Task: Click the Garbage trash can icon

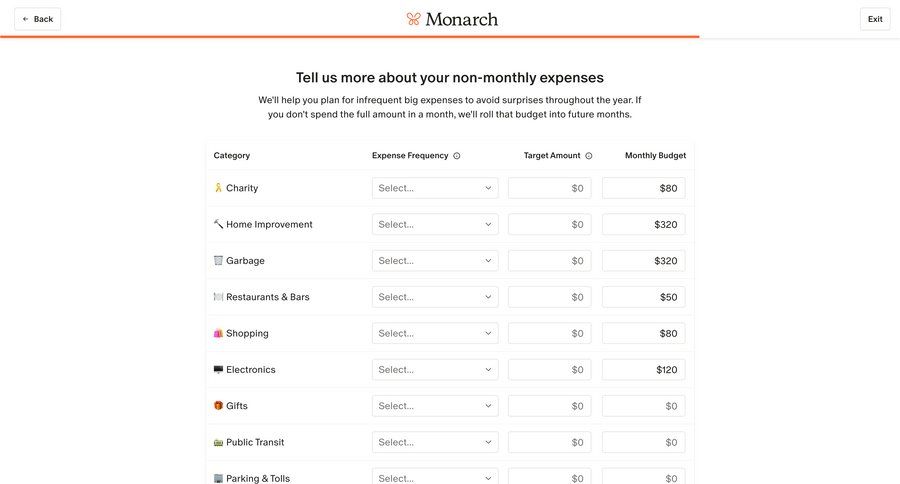Action: pos(218,260)
